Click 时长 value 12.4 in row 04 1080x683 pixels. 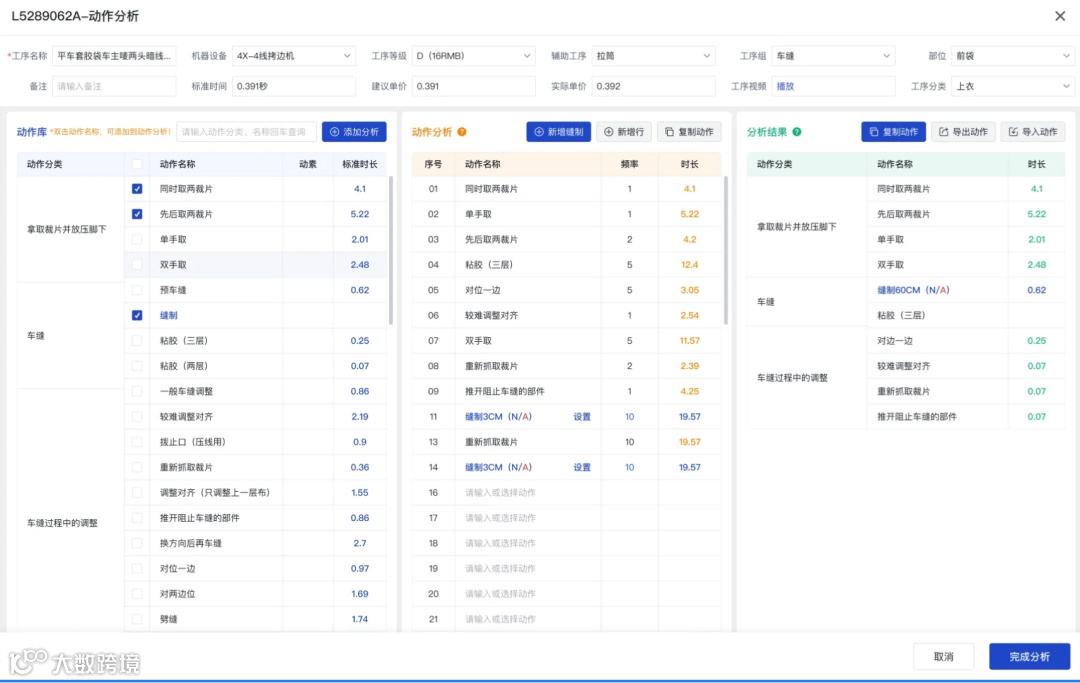[x=689, y=265]
